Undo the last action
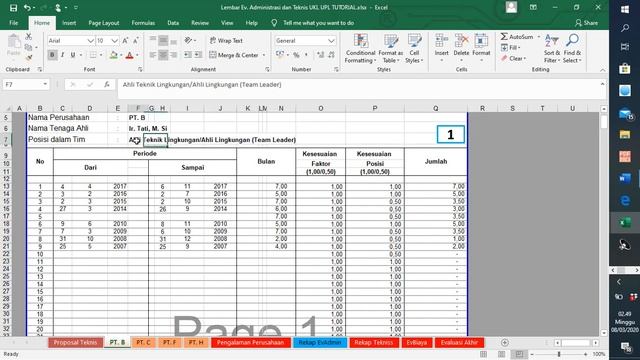 (x=27, y=8)
